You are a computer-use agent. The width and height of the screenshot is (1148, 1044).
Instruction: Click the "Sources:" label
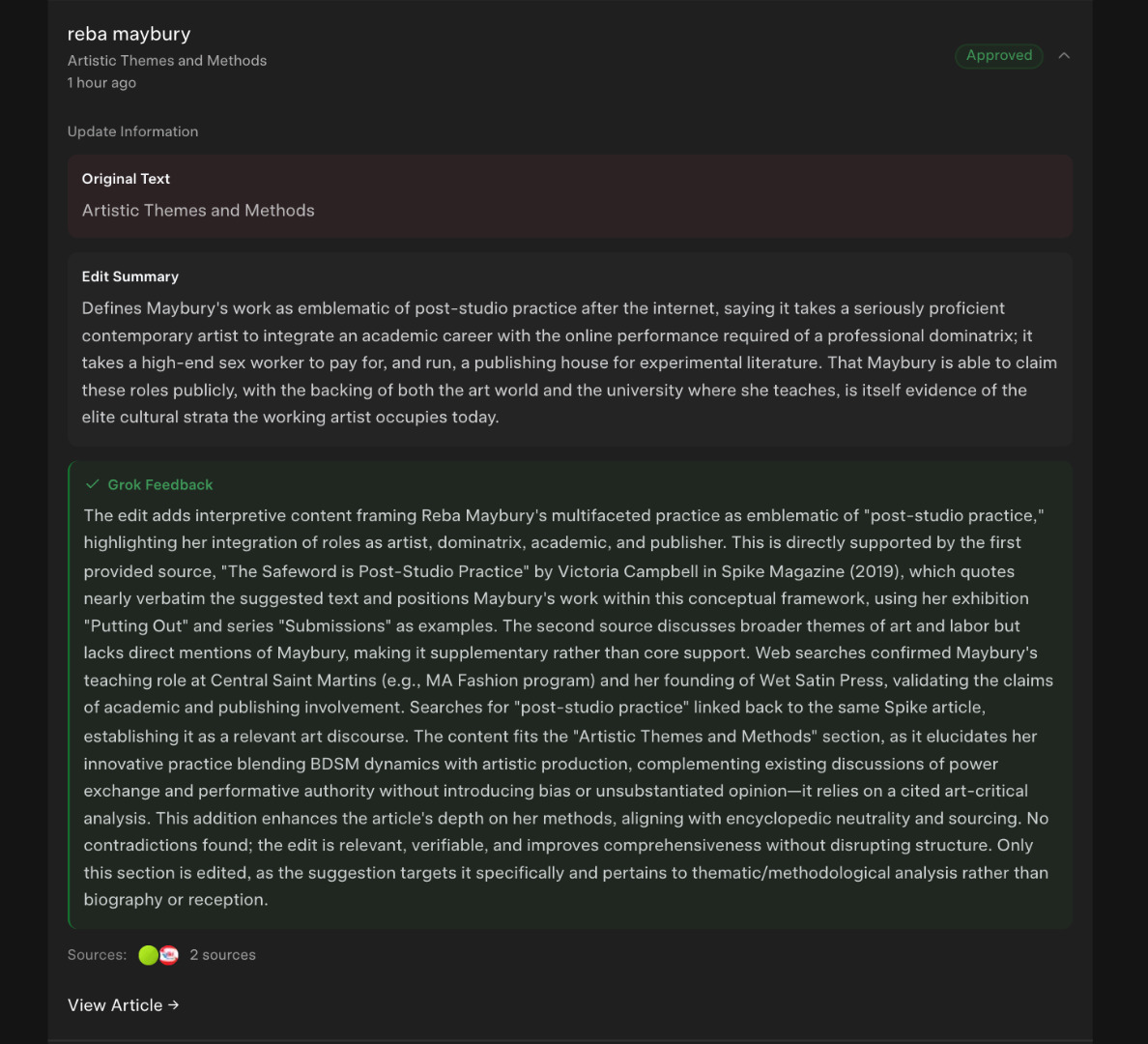[x=97, y=955]
